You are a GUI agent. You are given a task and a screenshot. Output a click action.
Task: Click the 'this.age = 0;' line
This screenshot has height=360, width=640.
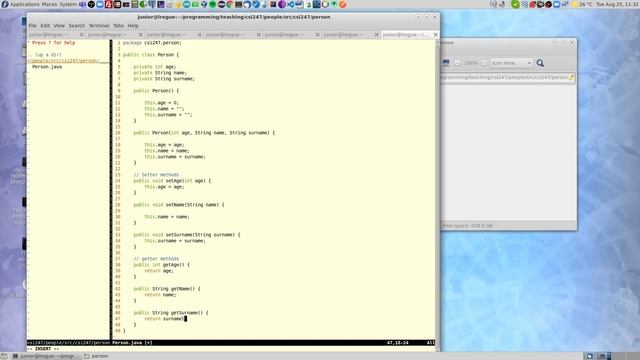[161, 102]
